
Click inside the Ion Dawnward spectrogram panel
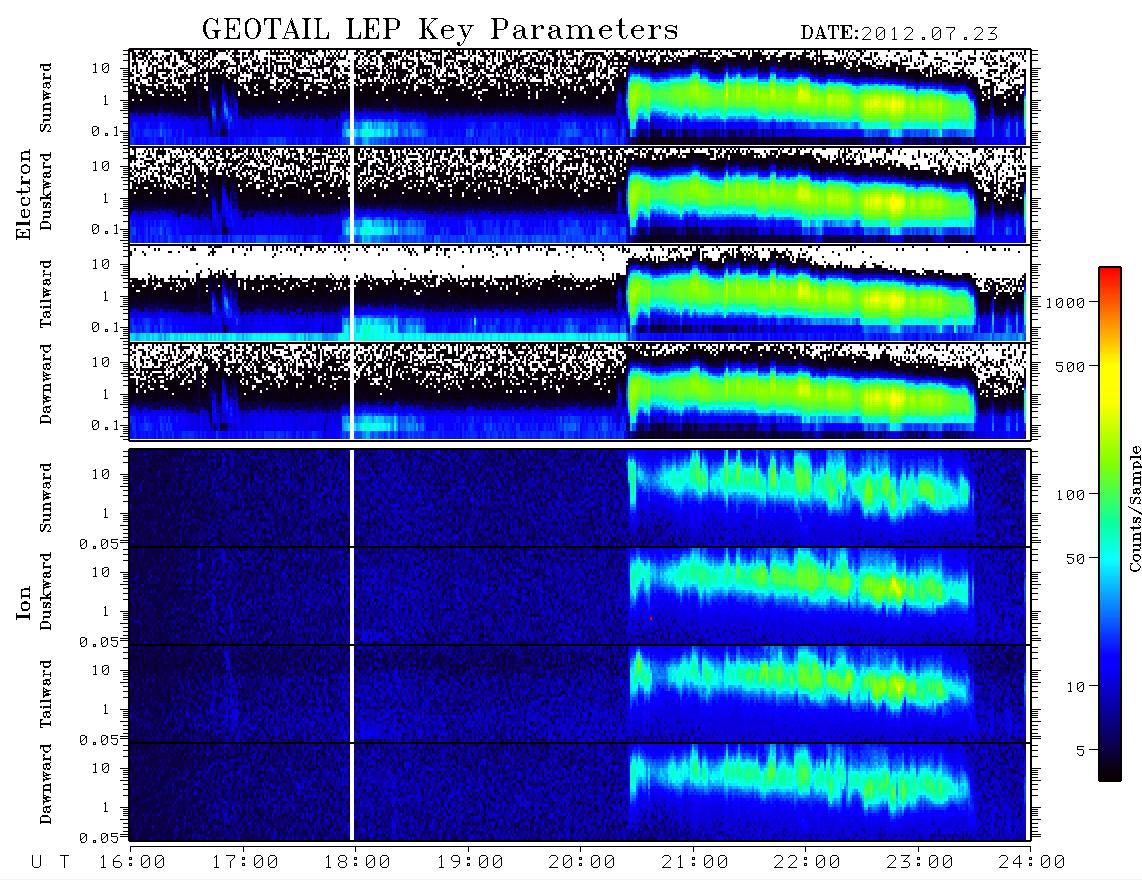pos(578,792)
